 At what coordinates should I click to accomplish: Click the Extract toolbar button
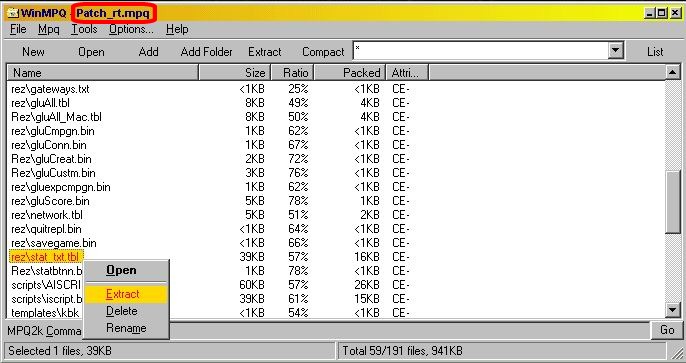[x=265, y=52]
